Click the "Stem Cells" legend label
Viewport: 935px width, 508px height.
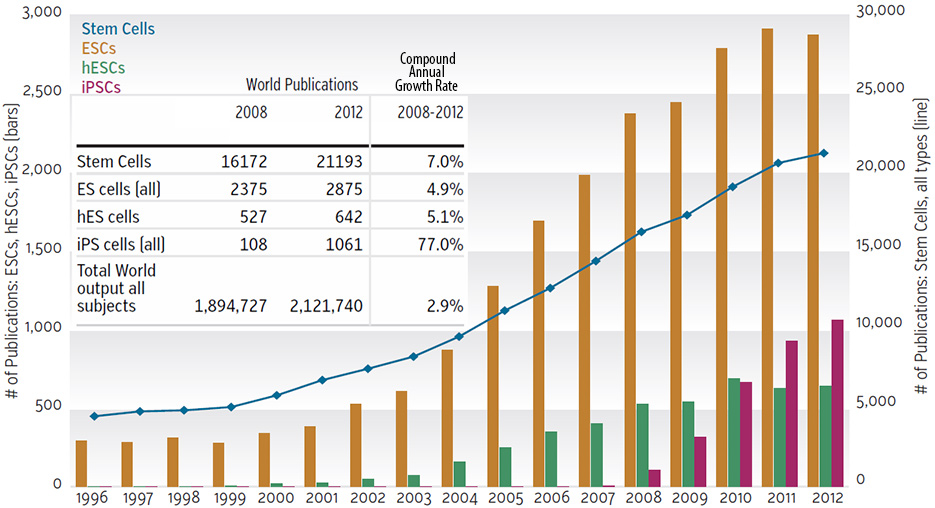tap(118, 29)
